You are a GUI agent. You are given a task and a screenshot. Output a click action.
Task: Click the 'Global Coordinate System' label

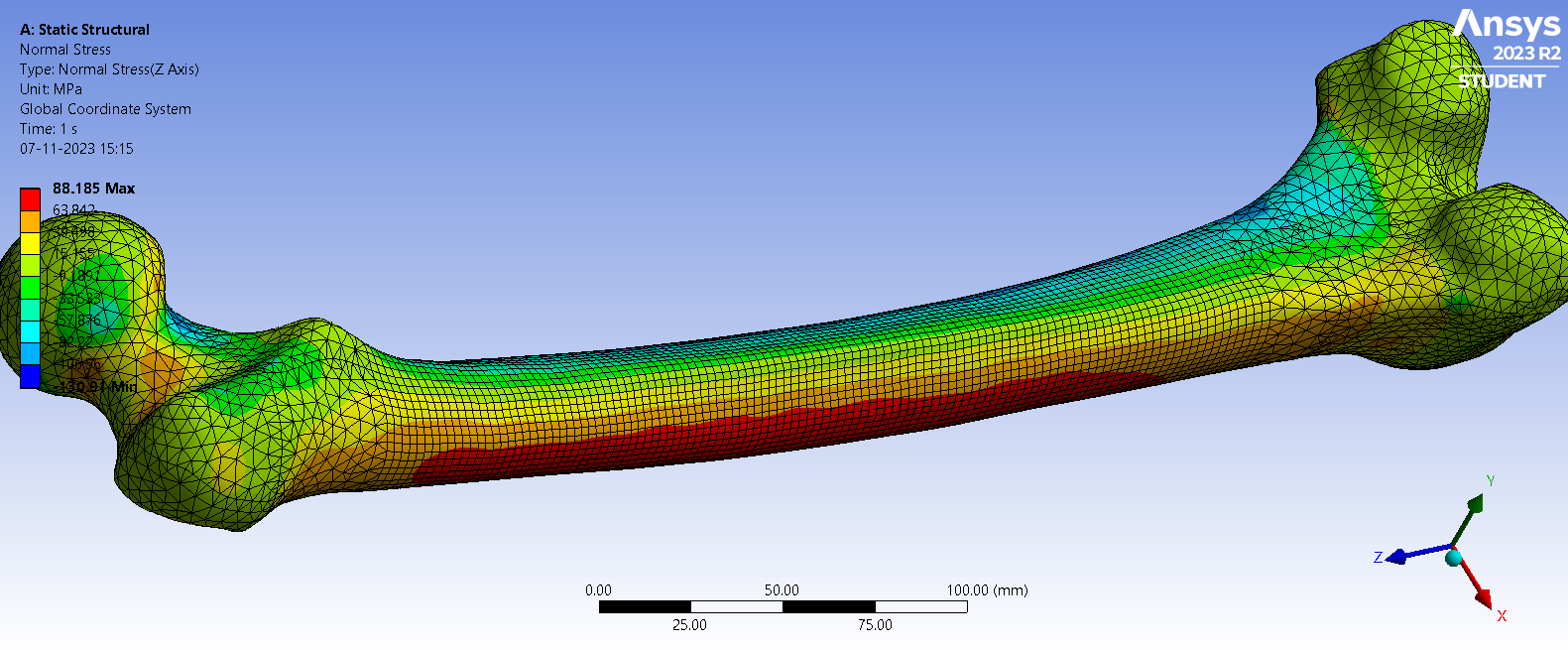coord(105,109)
